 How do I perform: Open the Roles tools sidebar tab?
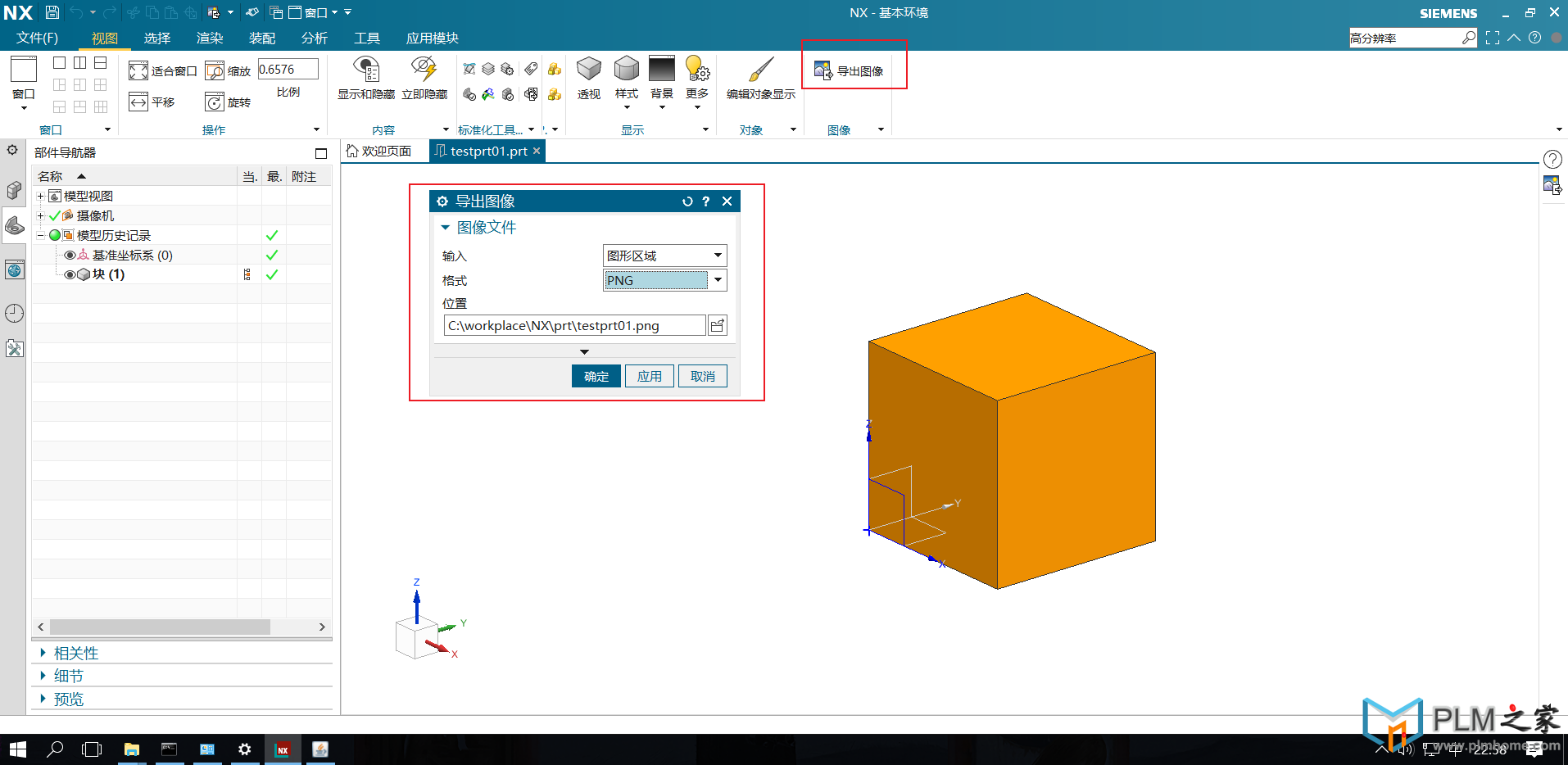point(14,349)
